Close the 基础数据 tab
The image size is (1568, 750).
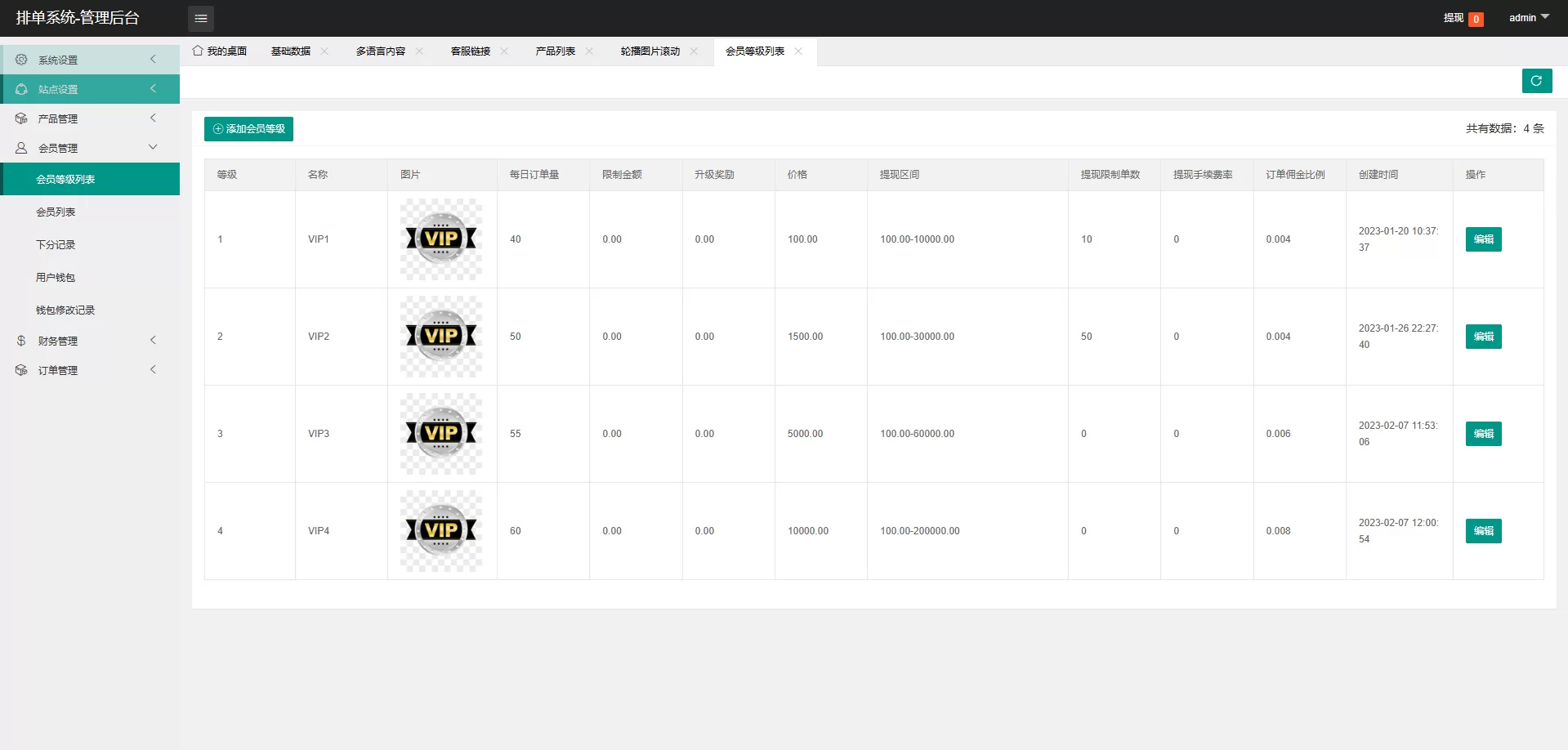(325, 51)
